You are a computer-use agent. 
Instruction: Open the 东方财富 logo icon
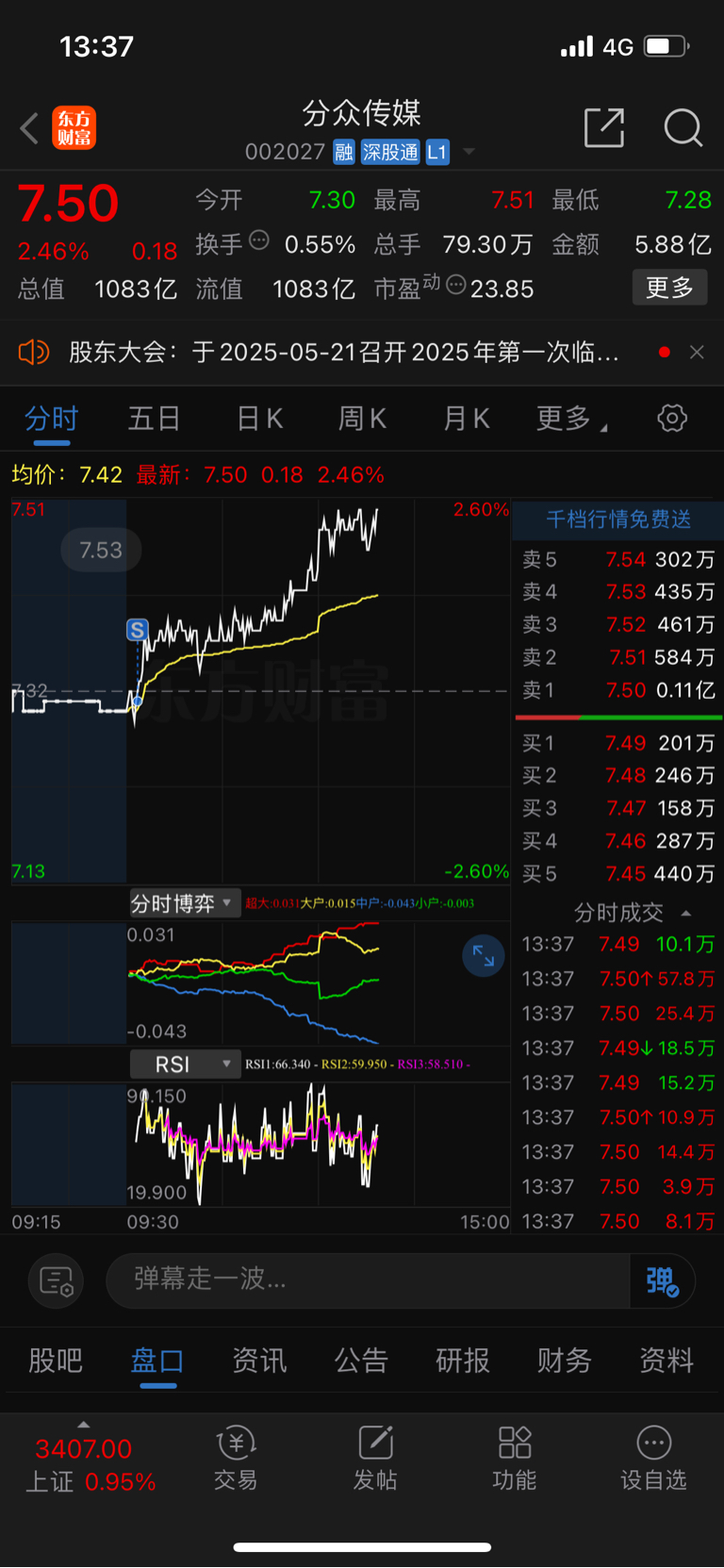(x=74, y=128)
